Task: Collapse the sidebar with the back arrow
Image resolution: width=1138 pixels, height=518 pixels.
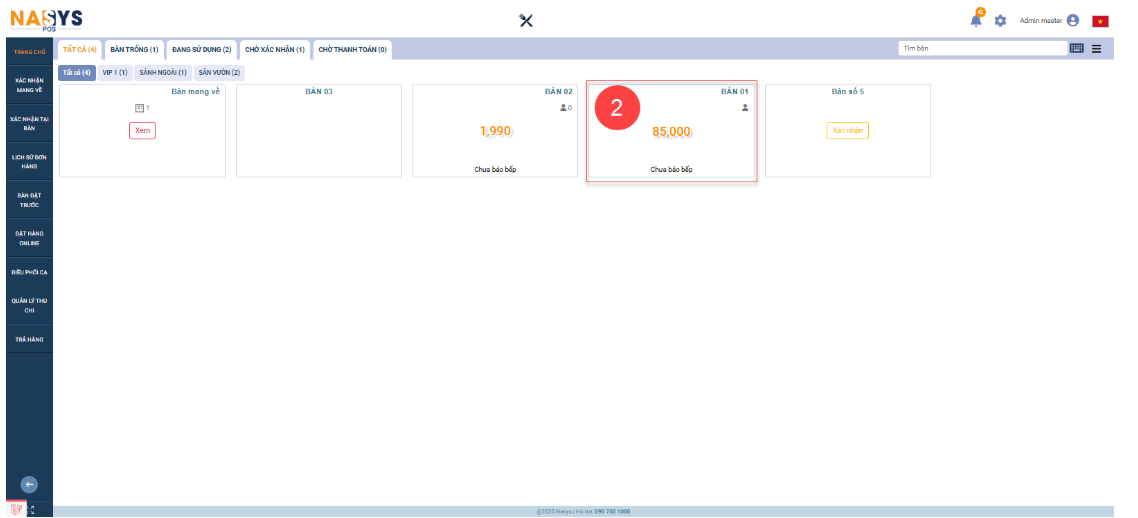Action: [x=29, y=485]
